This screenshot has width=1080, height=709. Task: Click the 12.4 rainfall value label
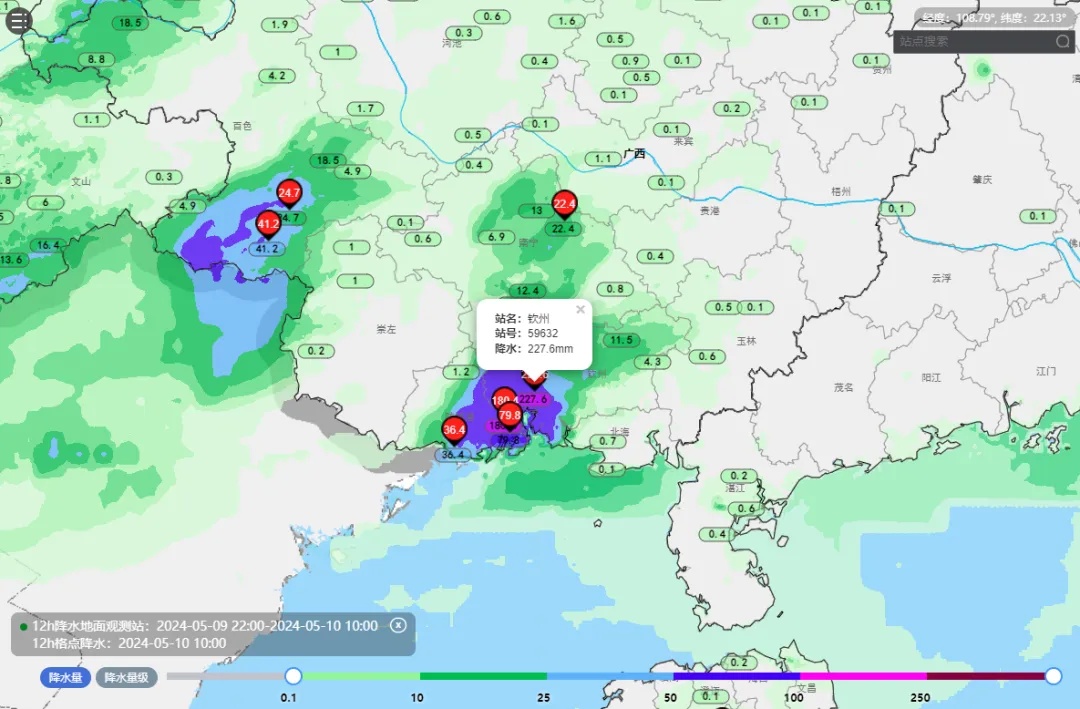click(x=529, y=291)
